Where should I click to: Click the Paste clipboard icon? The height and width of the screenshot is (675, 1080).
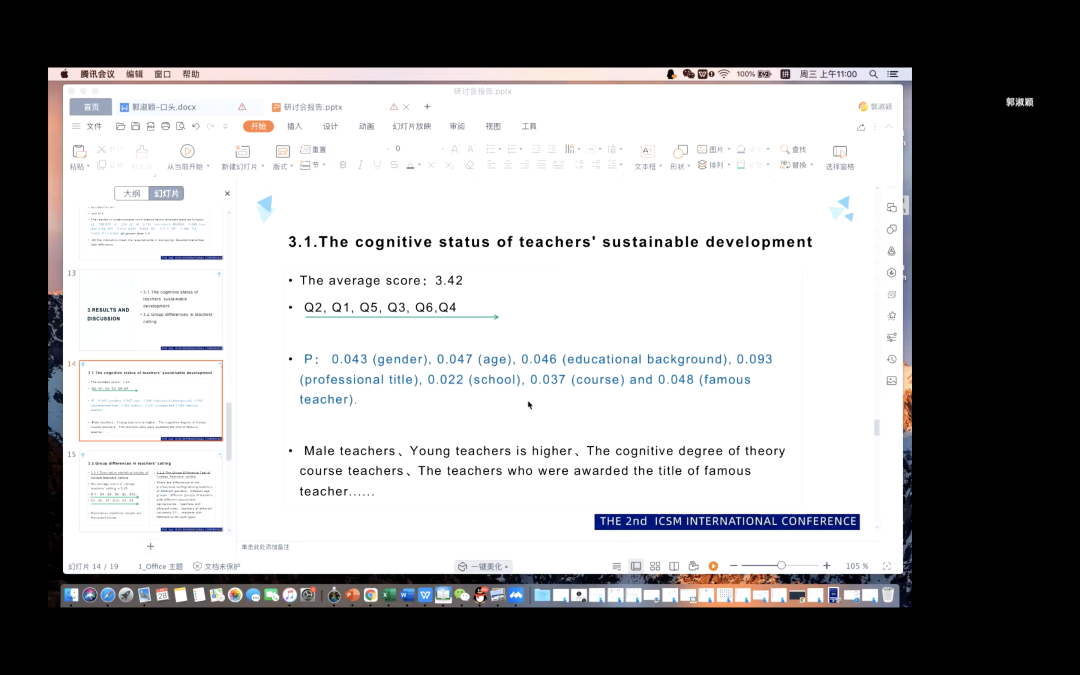pyautogui.click(x=79, y=151)
